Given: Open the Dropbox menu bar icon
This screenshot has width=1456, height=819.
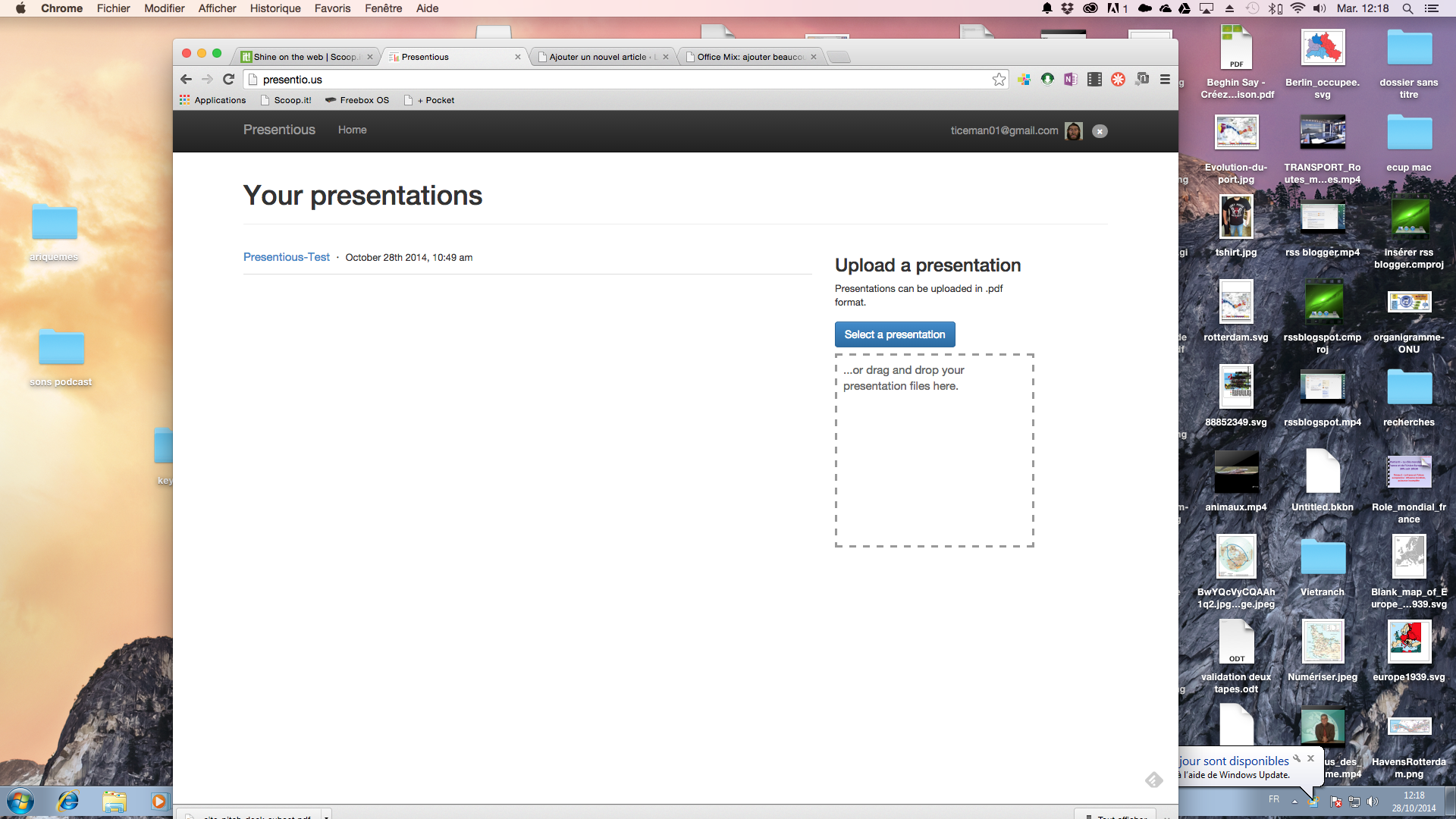Looking at the screenshot, I should (x=1068, y=8).
